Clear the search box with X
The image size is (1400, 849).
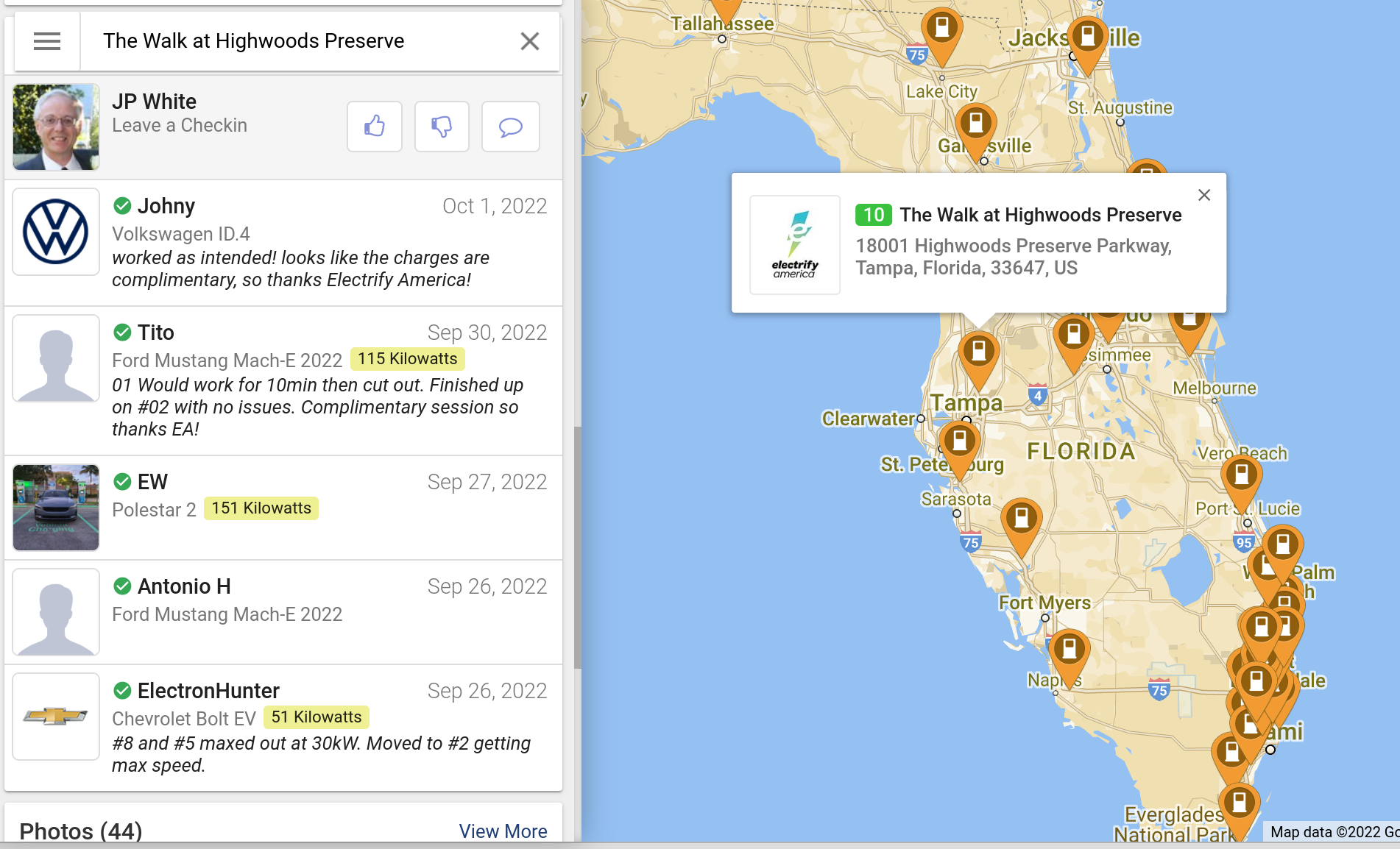tap(529, 41)
